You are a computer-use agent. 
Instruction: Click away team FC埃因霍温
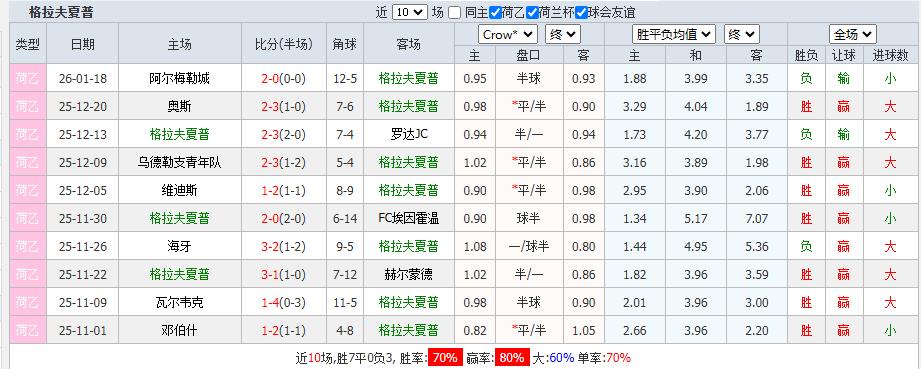click(x=409, y=219)
